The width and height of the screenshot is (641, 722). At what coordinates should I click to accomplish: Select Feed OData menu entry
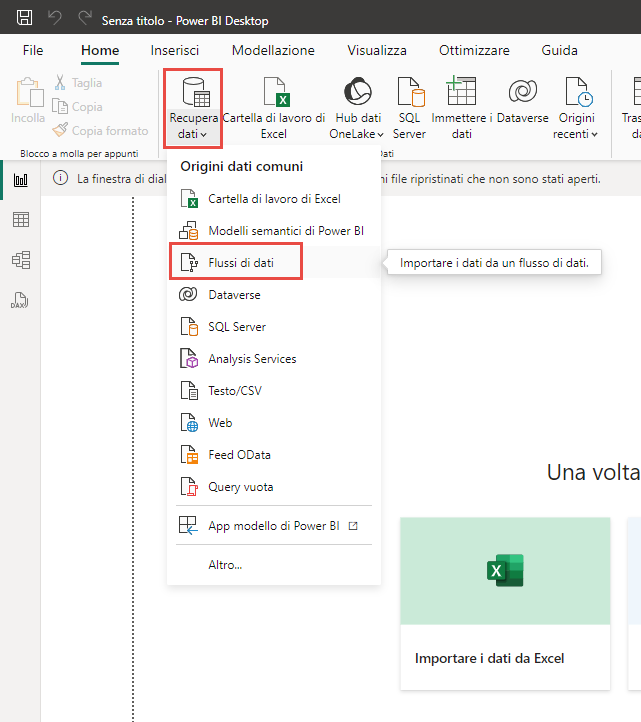[x=274, y=454]
